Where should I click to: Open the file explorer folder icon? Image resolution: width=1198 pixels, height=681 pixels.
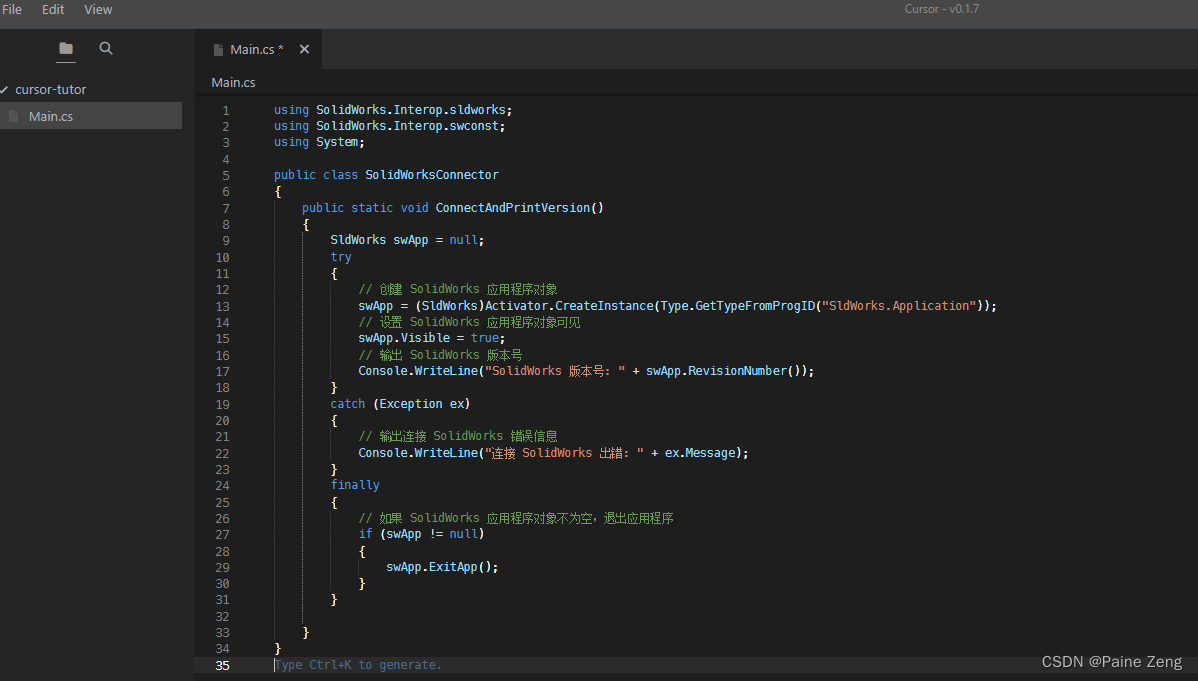[x=66, y=48]
